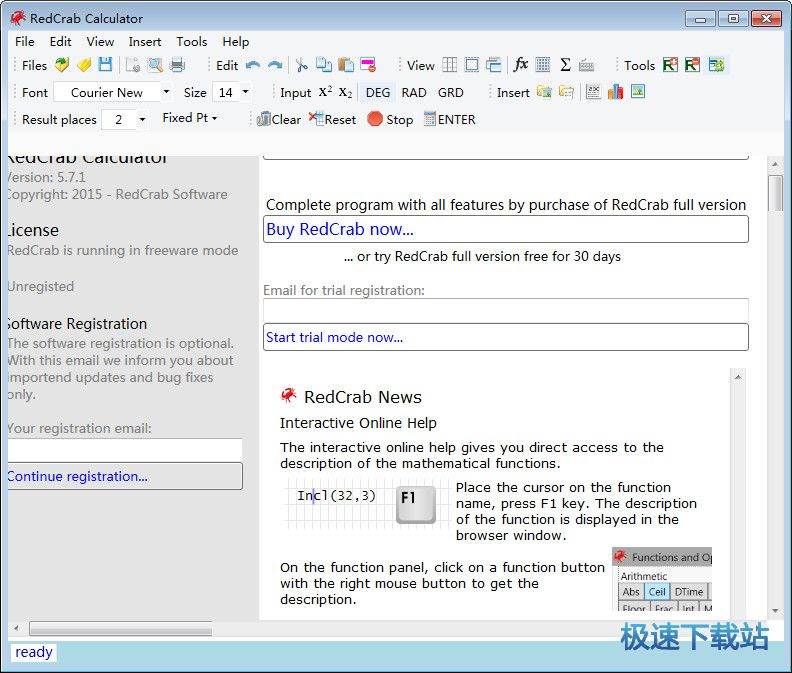
Task: Click the subscript X₂ input icon
Action: click(x=345, y=92)
